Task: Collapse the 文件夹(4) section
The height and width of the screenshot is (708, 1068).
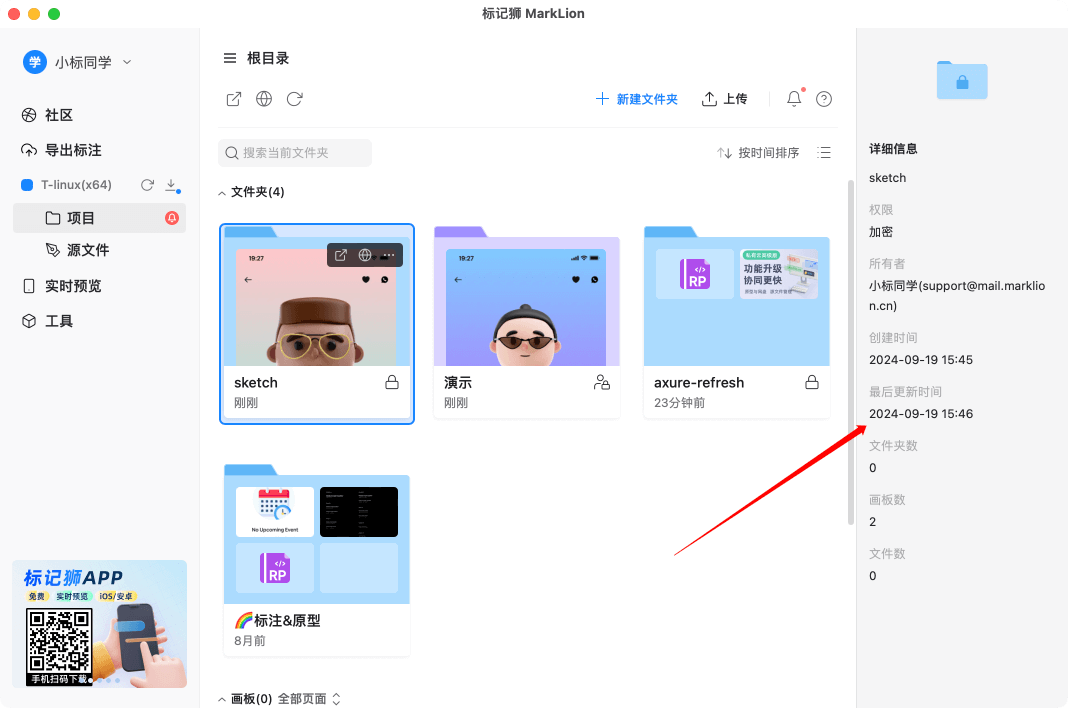Action: 222,192
